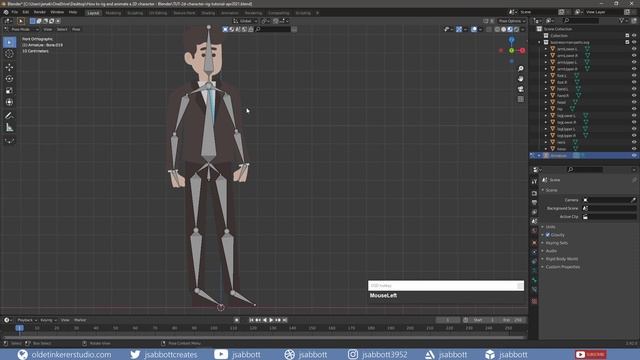Open the Global transform orientation dropdown
This screenshot has width=640, height=360.
[245, 21]
